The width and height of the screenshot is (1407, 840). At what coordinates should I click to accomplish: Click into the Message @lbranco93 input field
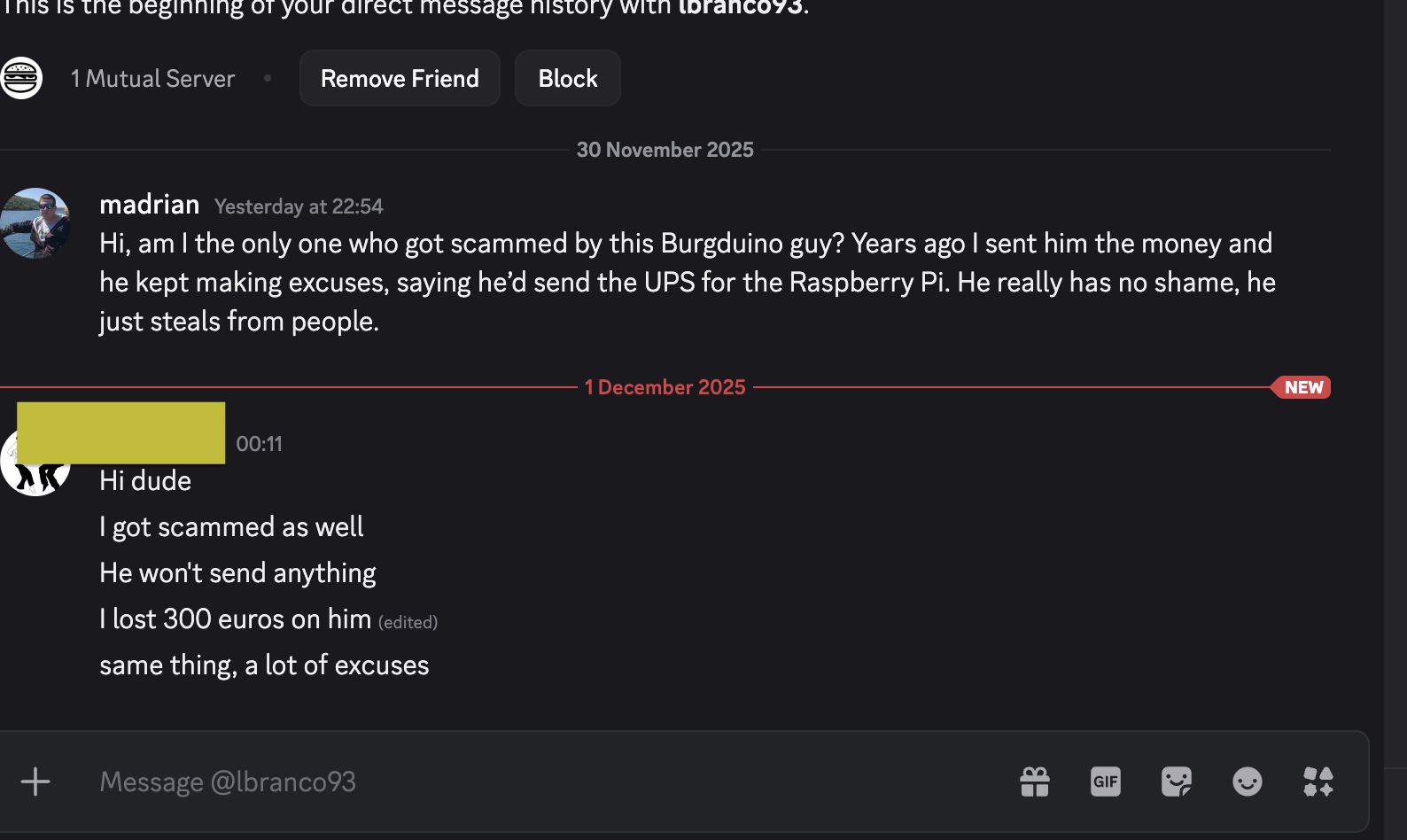(x=354, y=782)
